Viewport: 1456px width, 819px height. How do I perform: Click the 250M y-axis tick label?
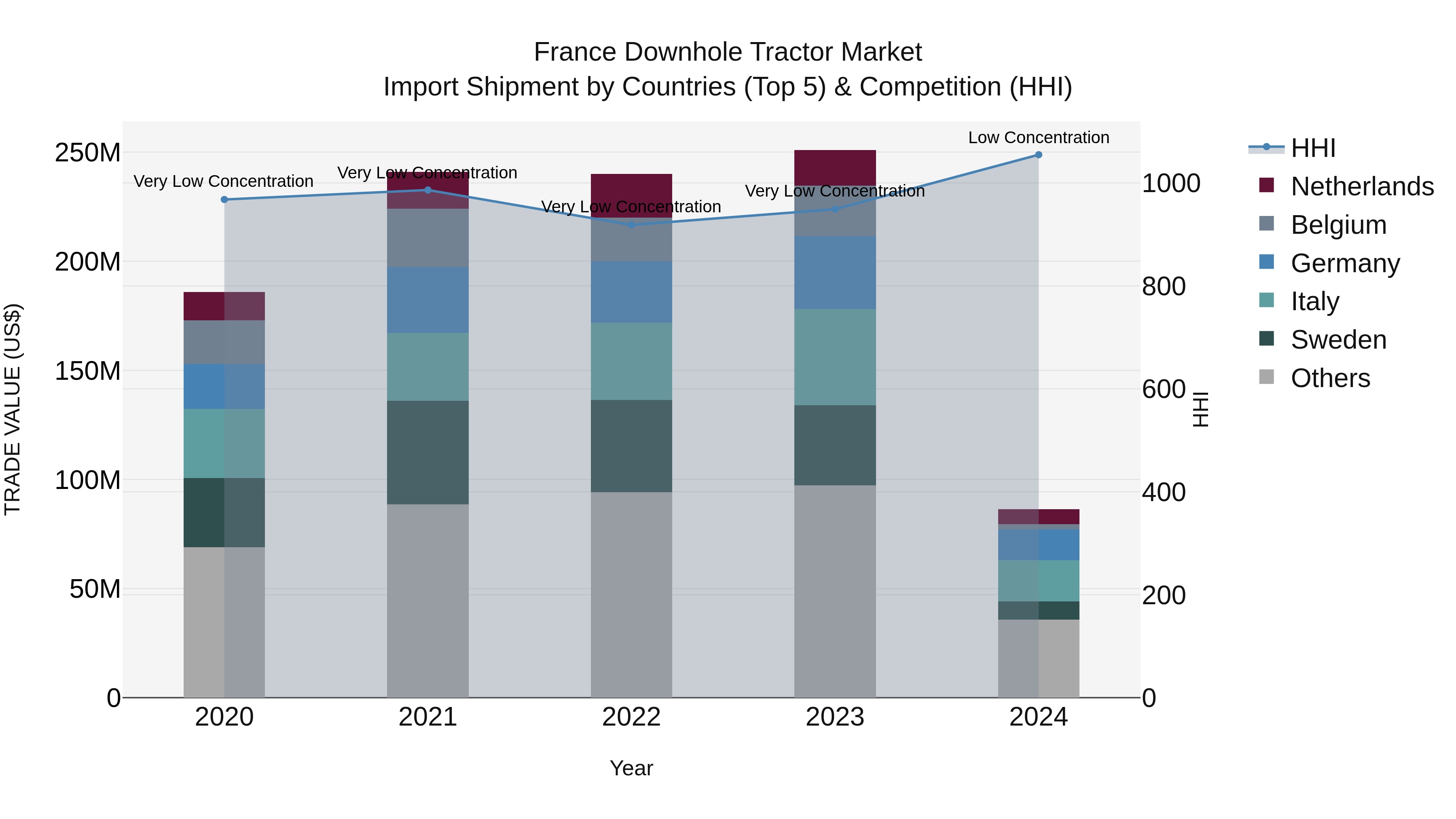(x=88, y=152)
